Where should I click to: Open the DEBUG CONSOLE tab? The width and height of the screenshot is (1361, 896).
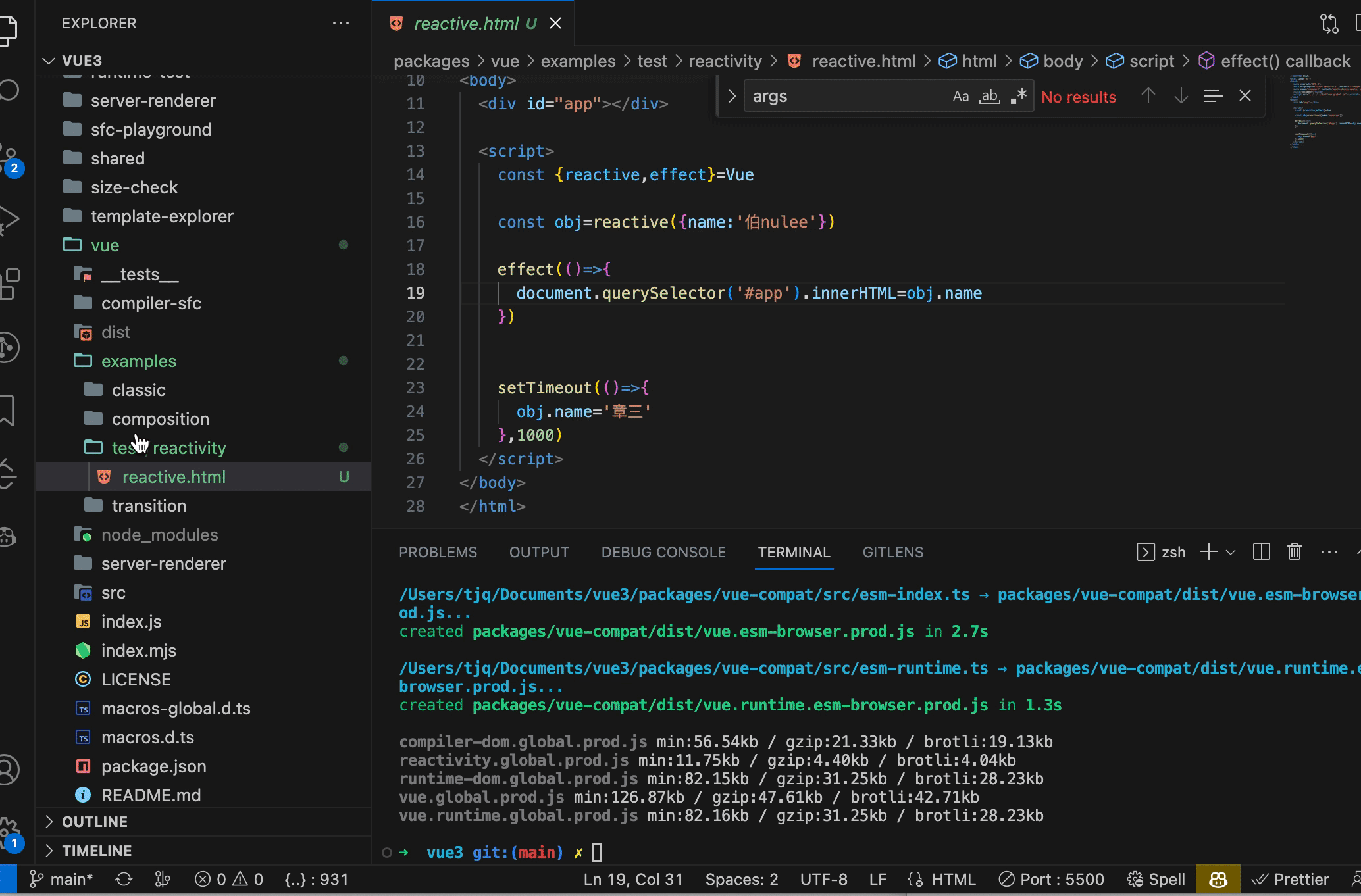click(663, 552)
